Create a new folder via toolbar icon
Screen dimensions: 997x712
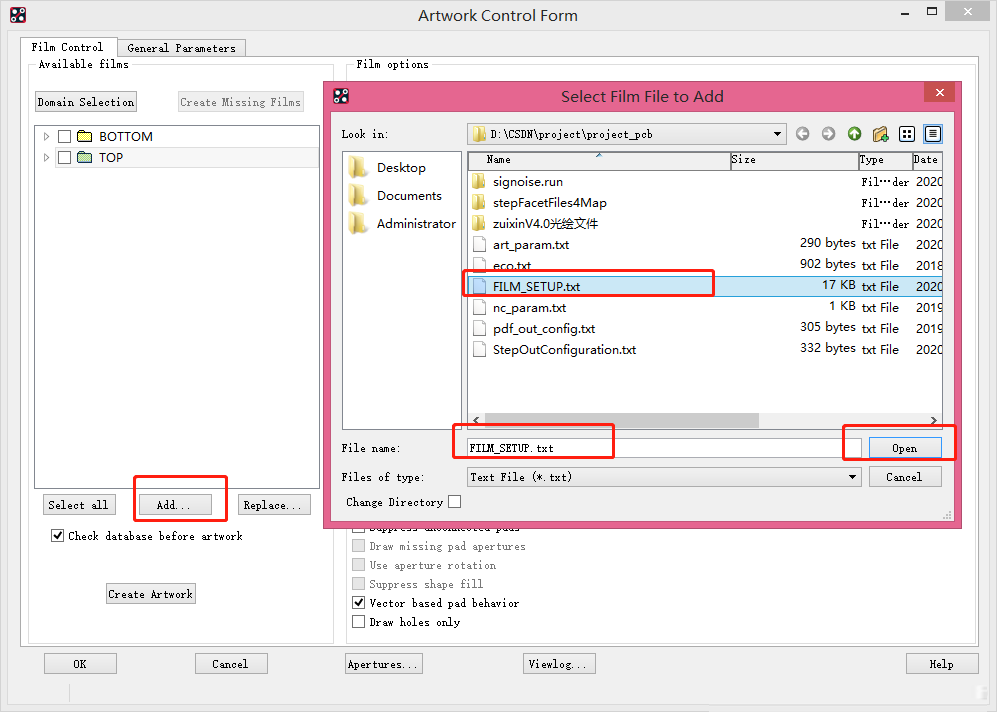[x=880, y=134]
